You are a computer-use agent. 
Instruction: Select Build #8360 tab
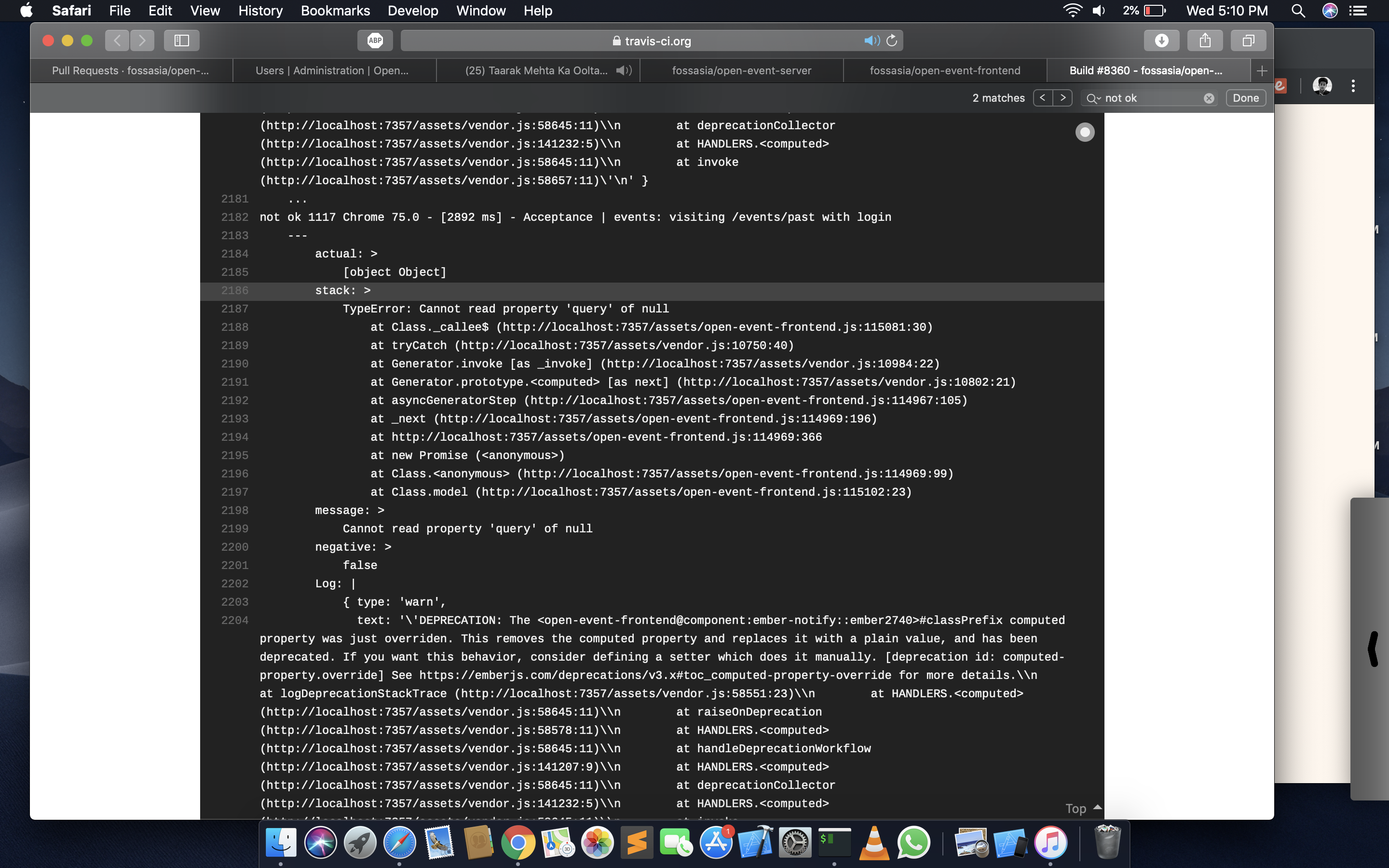[1147, 70]
